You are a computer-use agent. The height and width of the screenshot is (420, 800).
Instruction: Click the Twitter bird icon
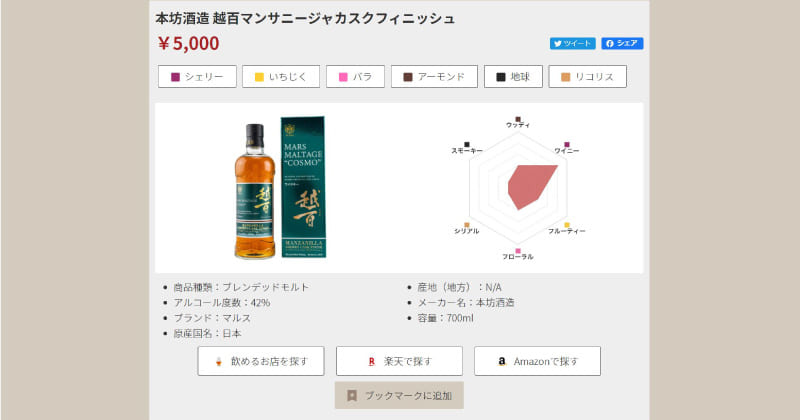tap(558, 44)
